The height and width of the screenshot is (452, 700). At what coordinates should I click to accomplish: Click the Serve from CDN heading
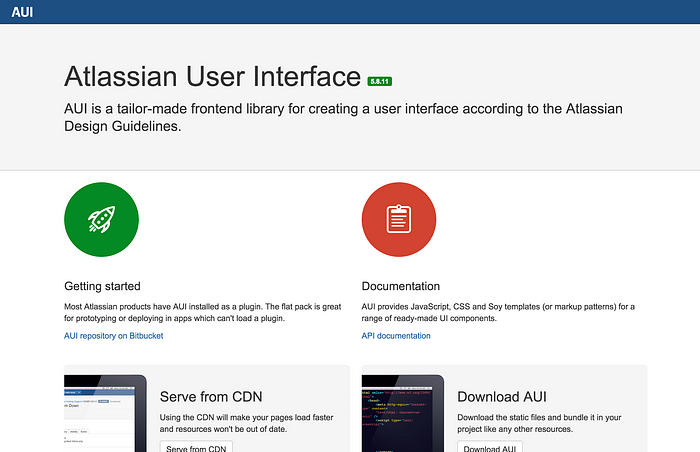[x=211, y=397]
